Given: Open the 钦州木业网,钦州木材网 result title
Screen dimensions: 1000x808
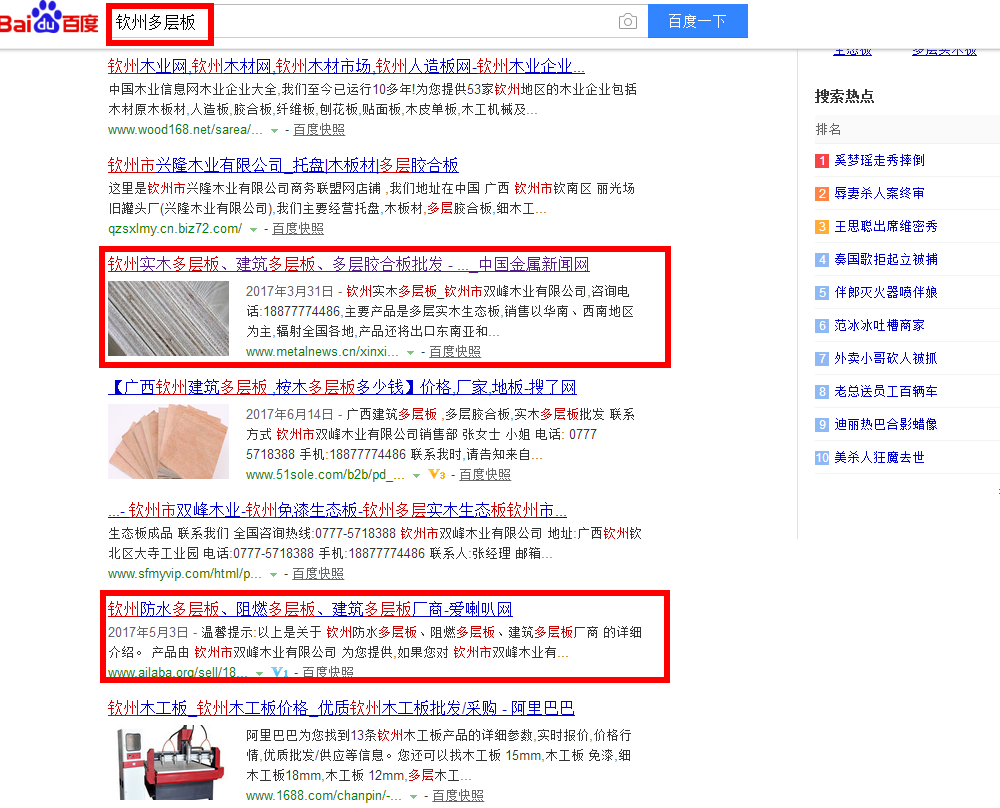Looking at the screenshot, I should click(x=346, y=66).
